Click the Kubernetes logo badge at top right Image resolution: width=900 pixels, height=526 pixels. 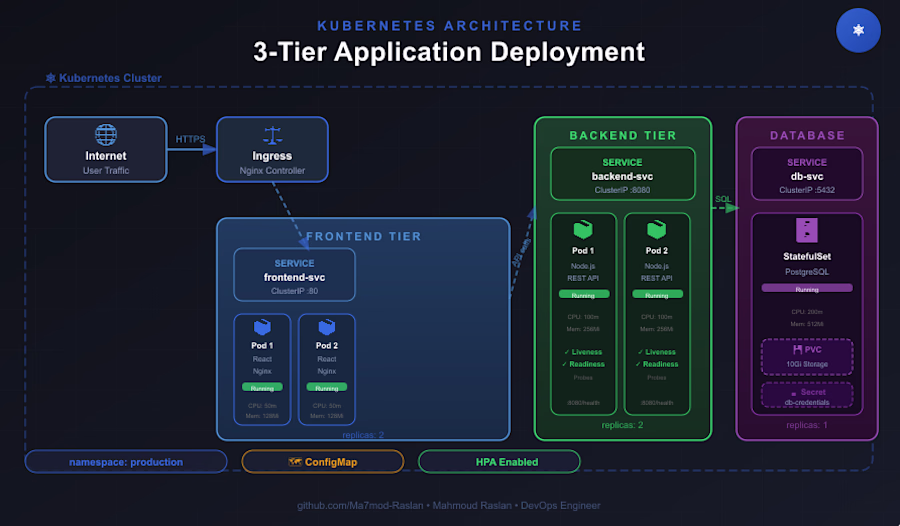tap(858, 30)
